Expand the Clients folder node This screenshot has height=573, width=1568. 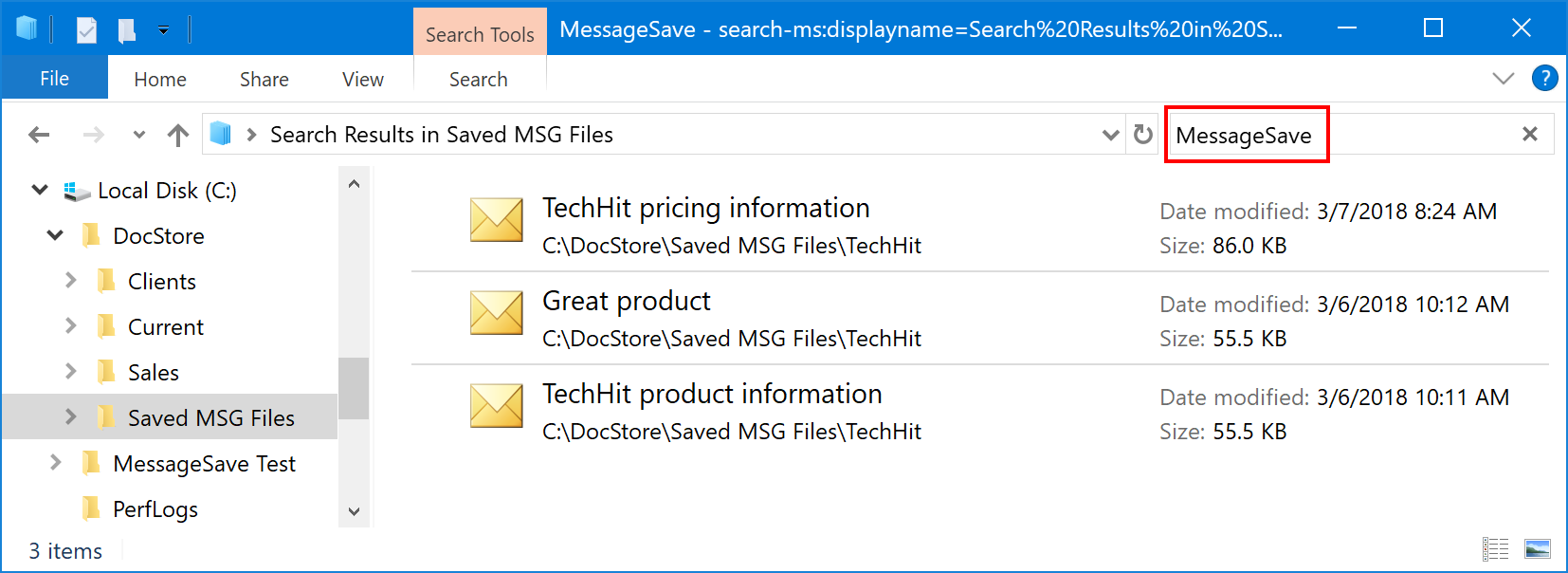70,280
